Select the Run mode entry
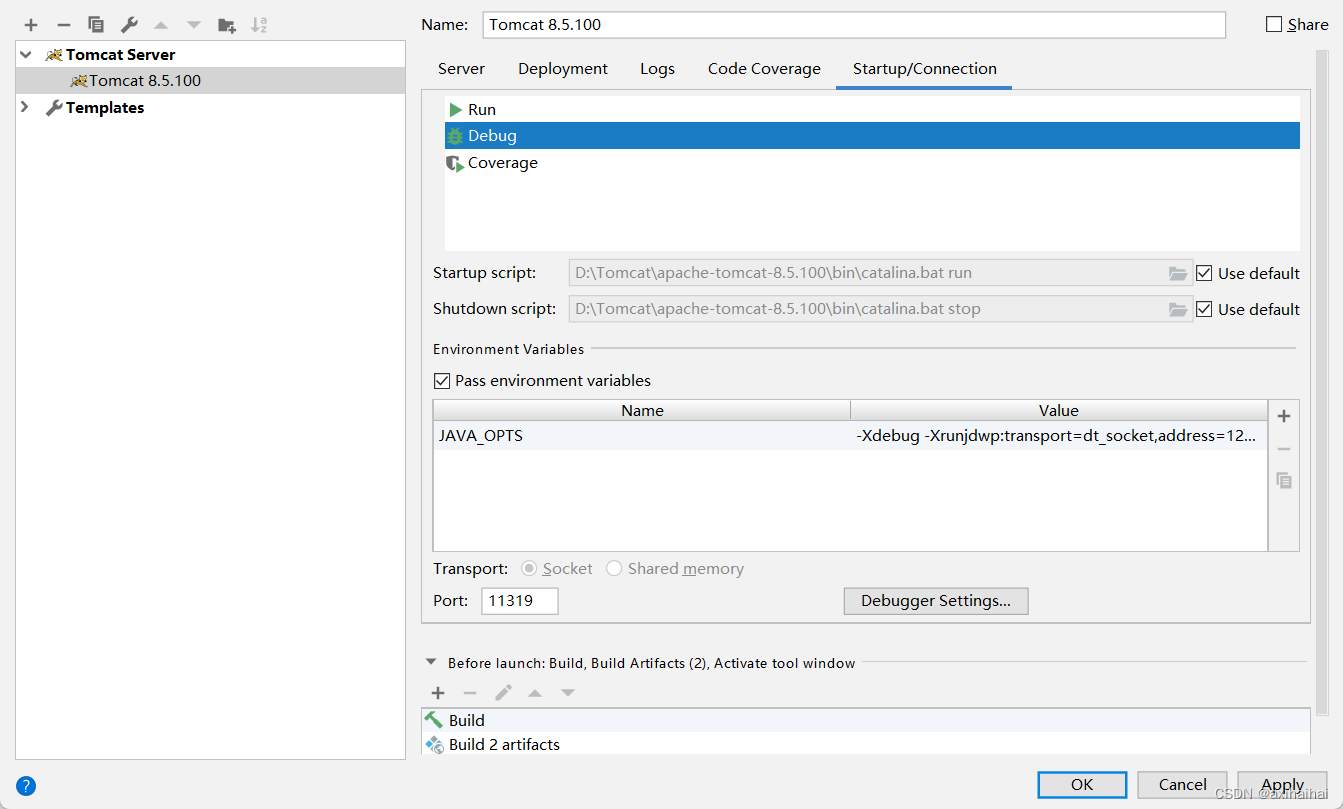Viewport: 1343px width, 809px height. [x=872, y=109]
